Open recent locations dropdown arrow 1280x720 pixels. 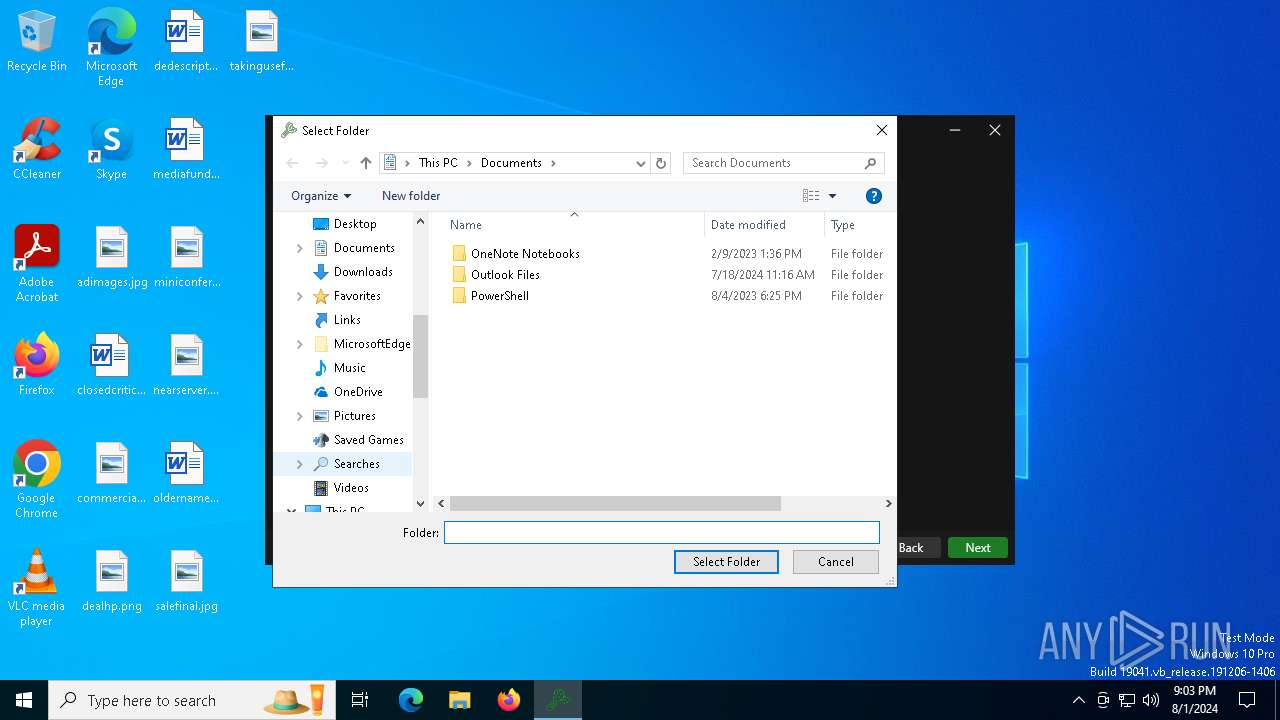(345, 163)
